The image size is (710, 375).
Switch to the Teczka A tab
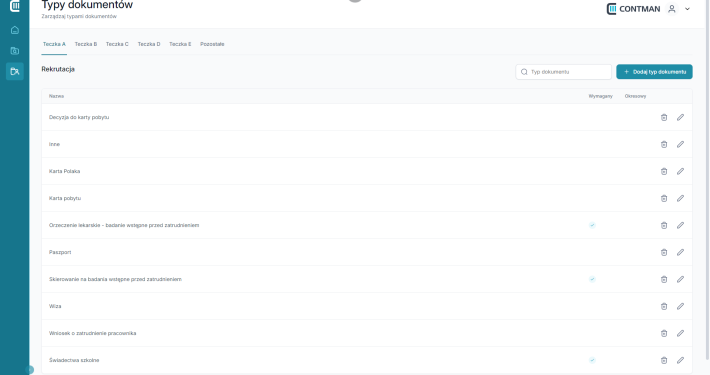[54, 44]
